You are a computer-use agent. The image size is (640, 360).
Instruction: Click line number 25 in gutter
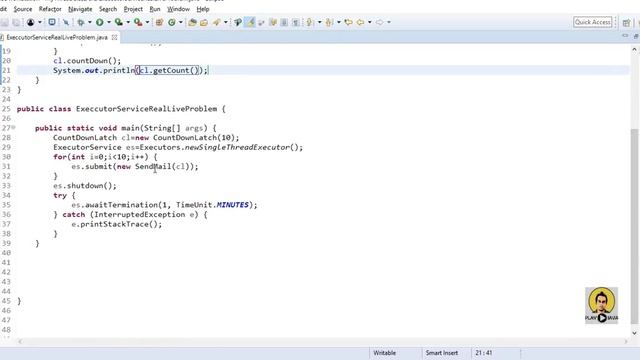pyautogui.click(x=6, y=109)
